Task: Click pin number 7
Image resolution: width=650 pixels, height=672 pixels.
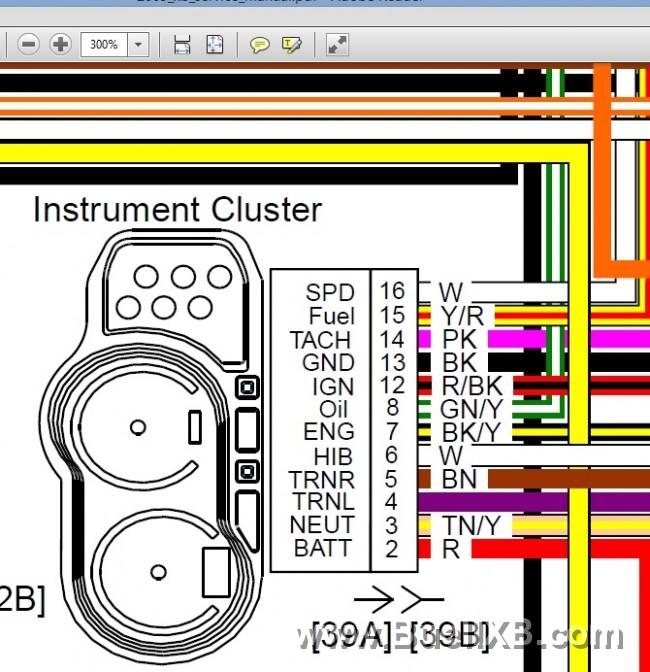Action: click(392, 432)
